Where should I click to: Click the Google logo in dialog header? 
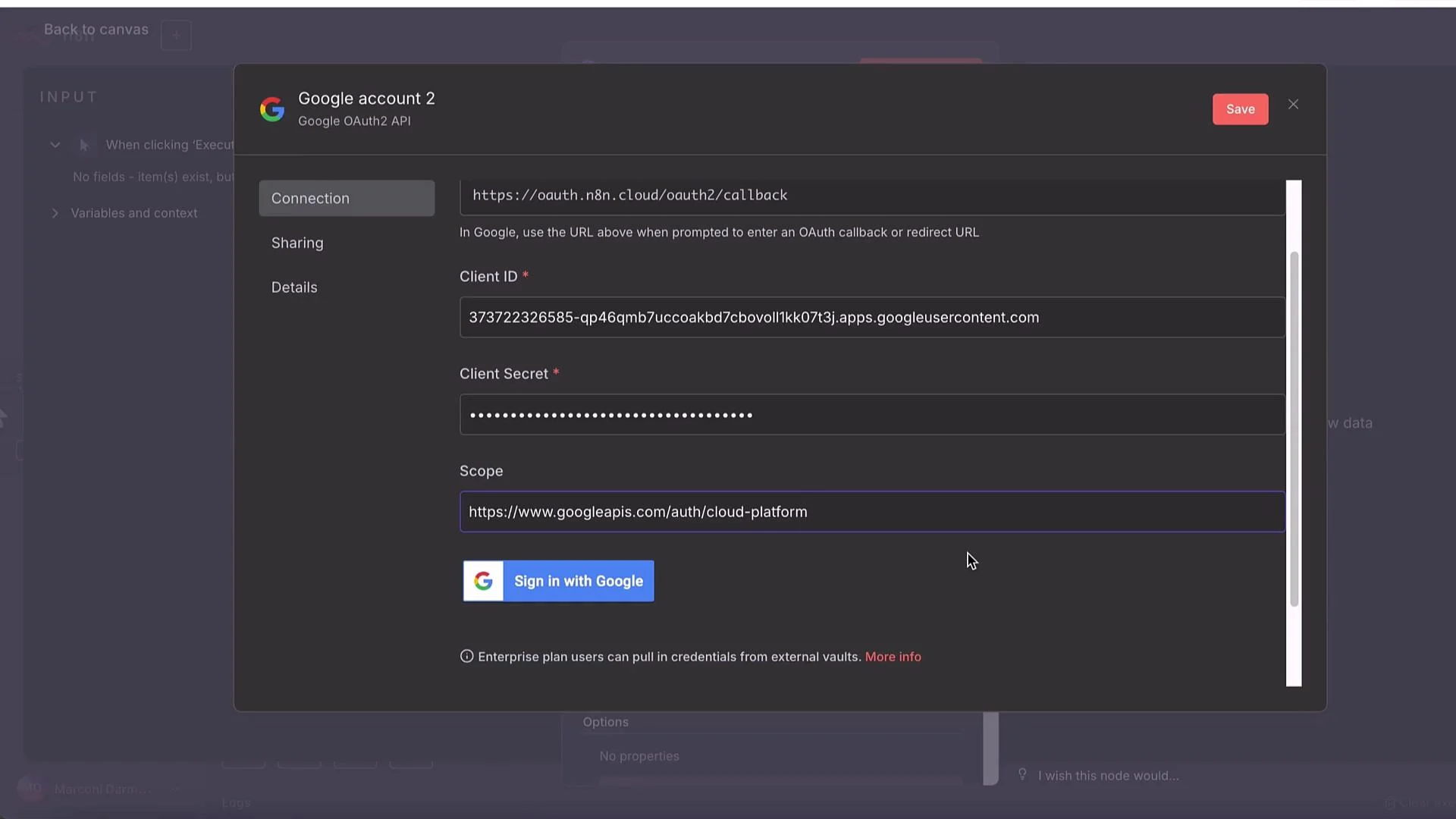point(272,109)
